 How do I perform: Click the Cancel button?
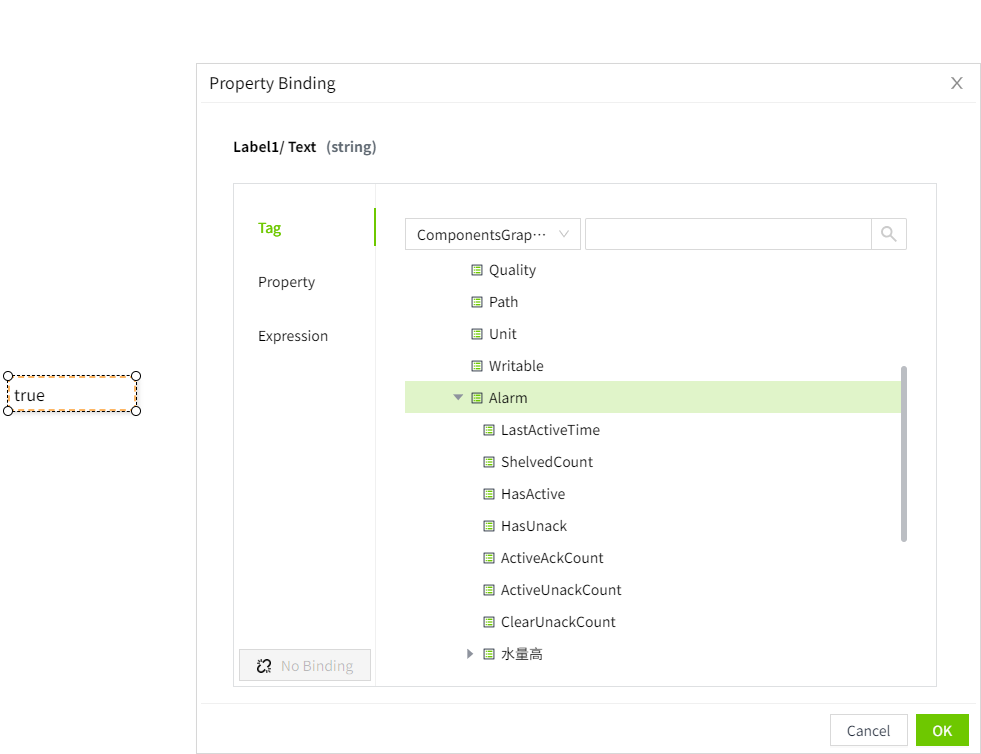(x=868, y=730)
